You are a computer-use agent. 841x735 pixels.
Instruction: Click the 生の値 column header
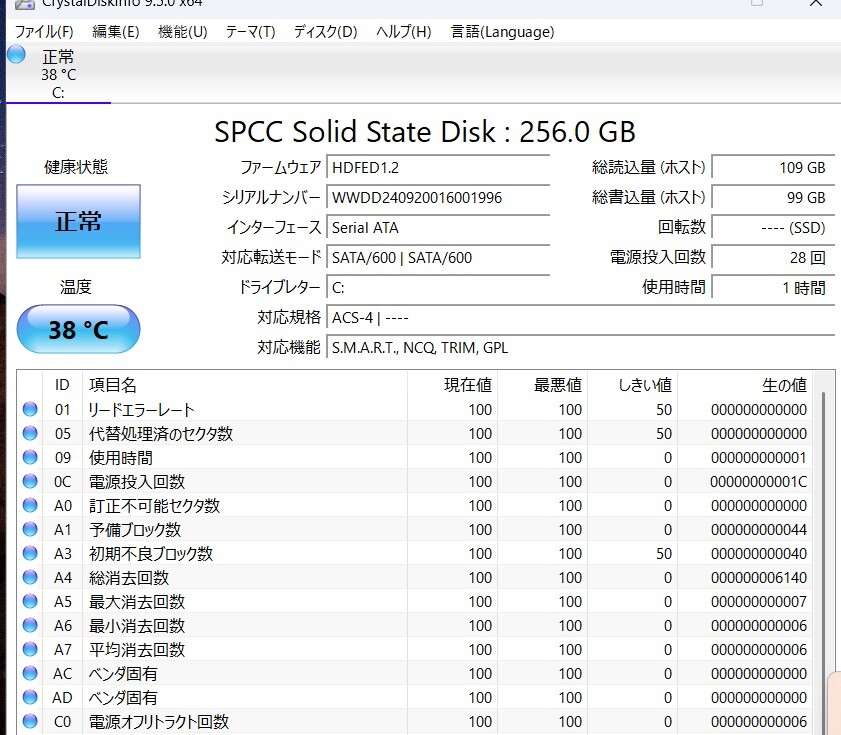(745, 385)
